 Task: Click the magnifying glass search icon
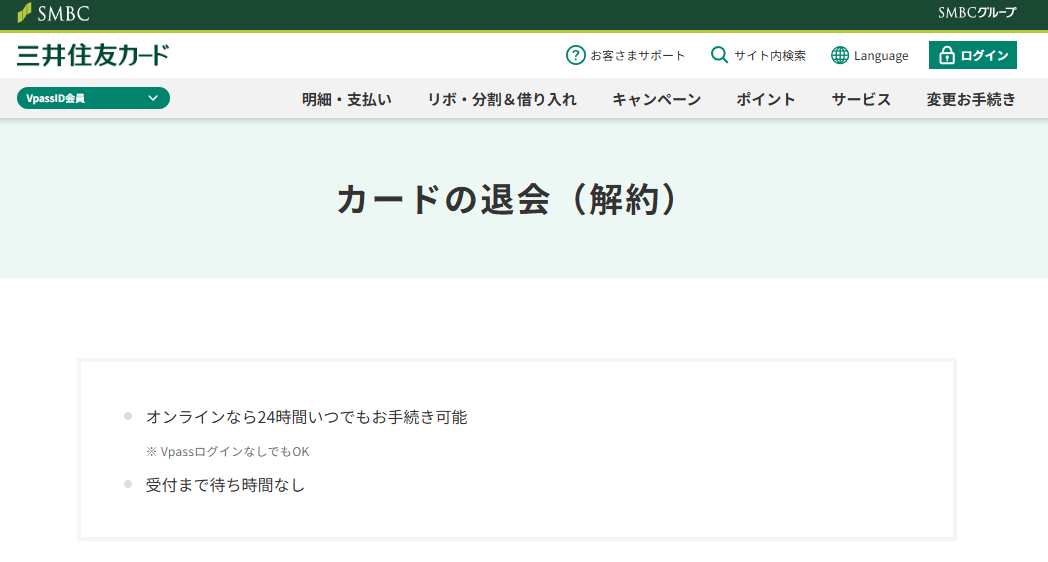pos(719,55)
